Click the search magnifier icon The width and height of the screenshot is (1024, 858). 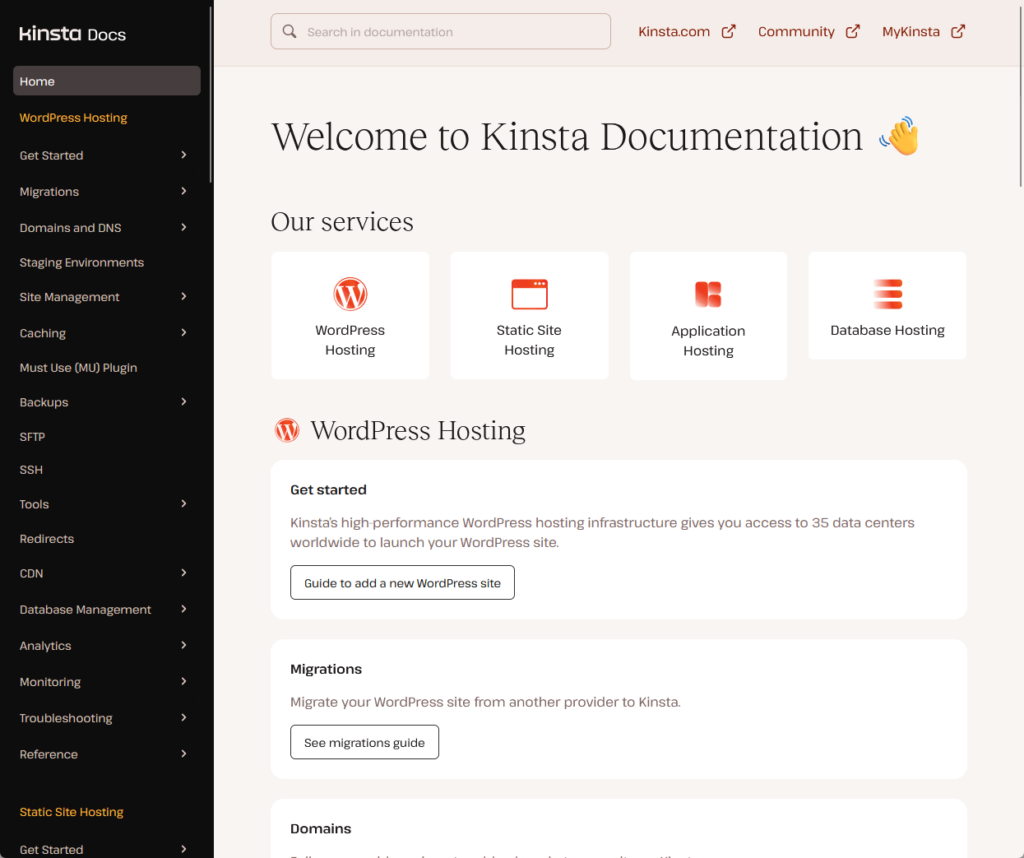coord(289,31)
